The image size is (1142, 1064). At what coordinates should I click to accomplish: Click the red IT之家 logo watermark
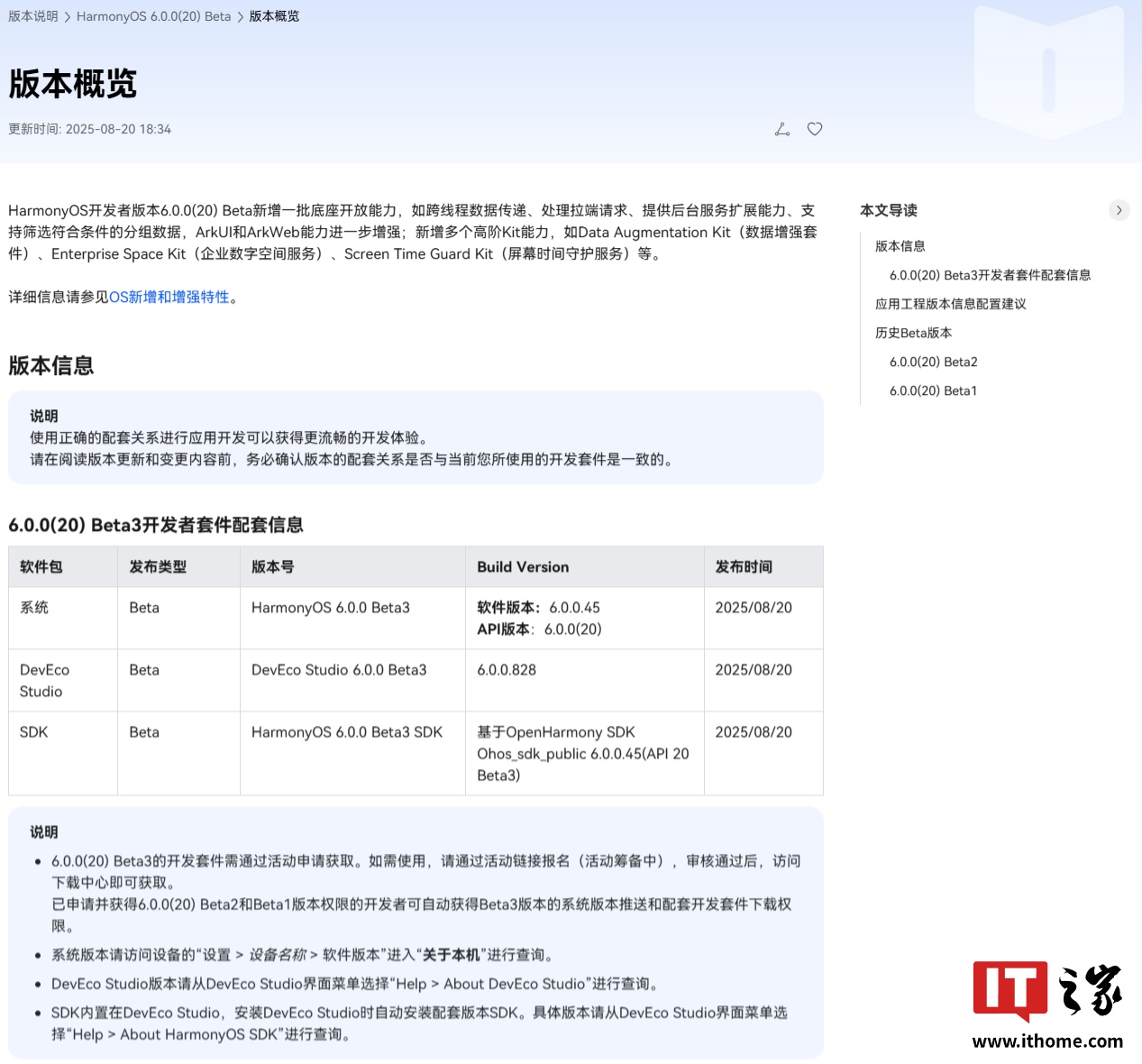[x=1010, y=990]
